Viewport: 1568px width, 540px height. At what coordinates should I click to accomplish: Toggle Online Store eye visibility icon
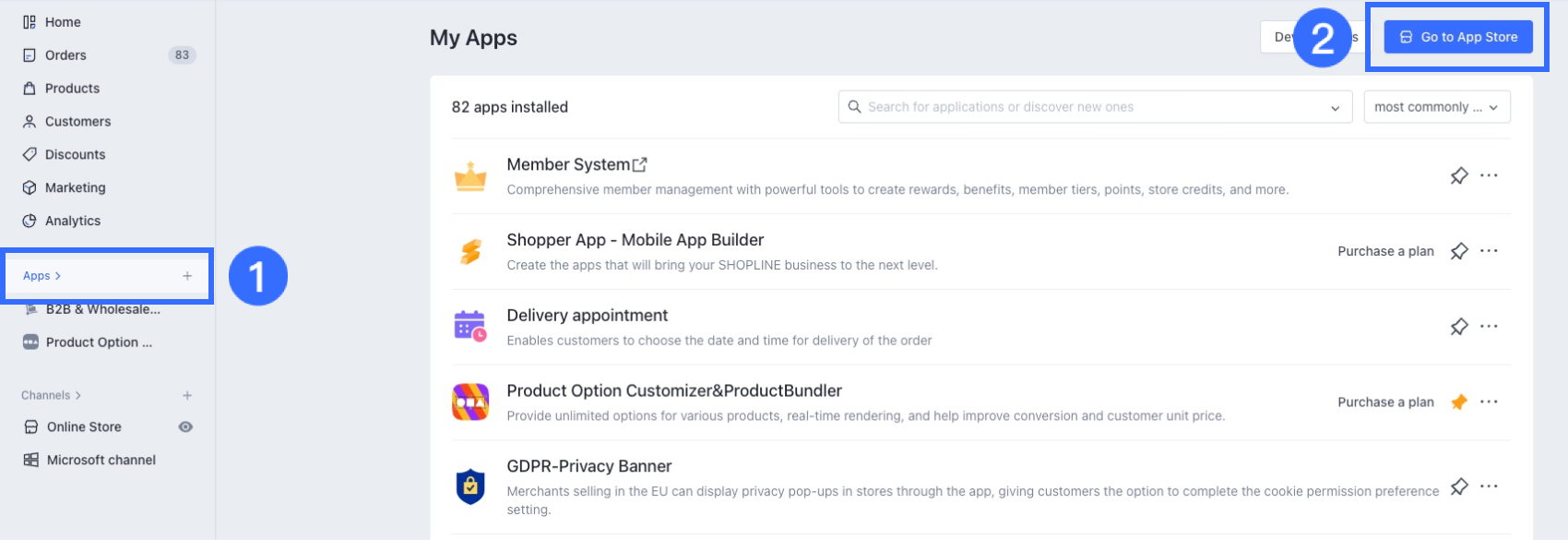pos(185,426)
